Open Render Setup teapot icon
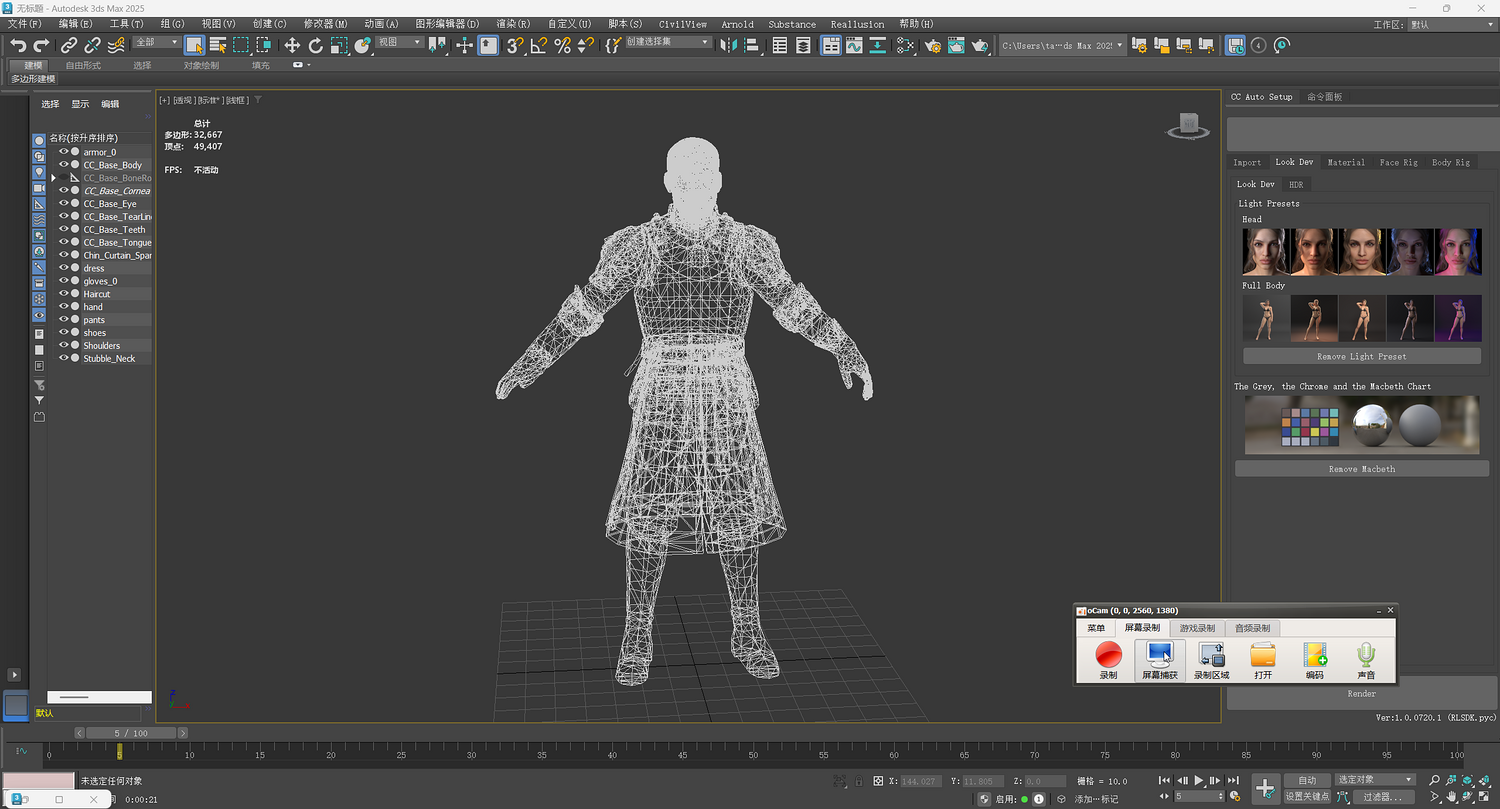 [933, 45]
